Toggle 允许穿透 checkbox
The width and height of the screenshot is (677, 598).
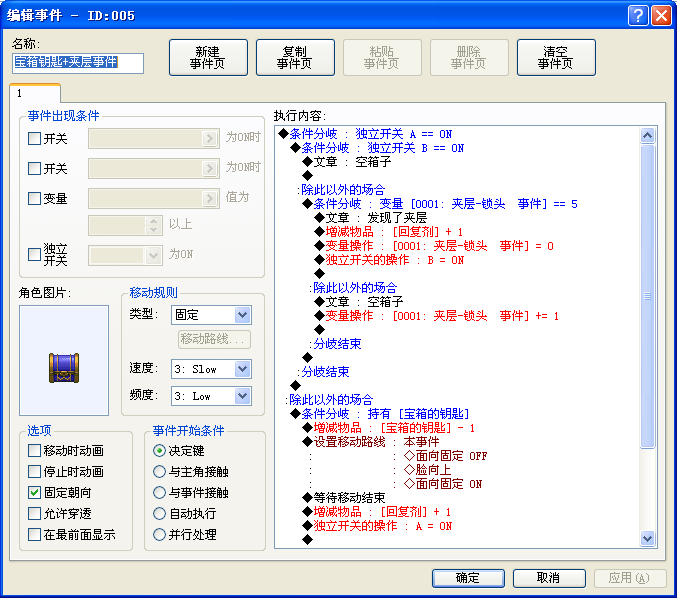coord(34,513)
